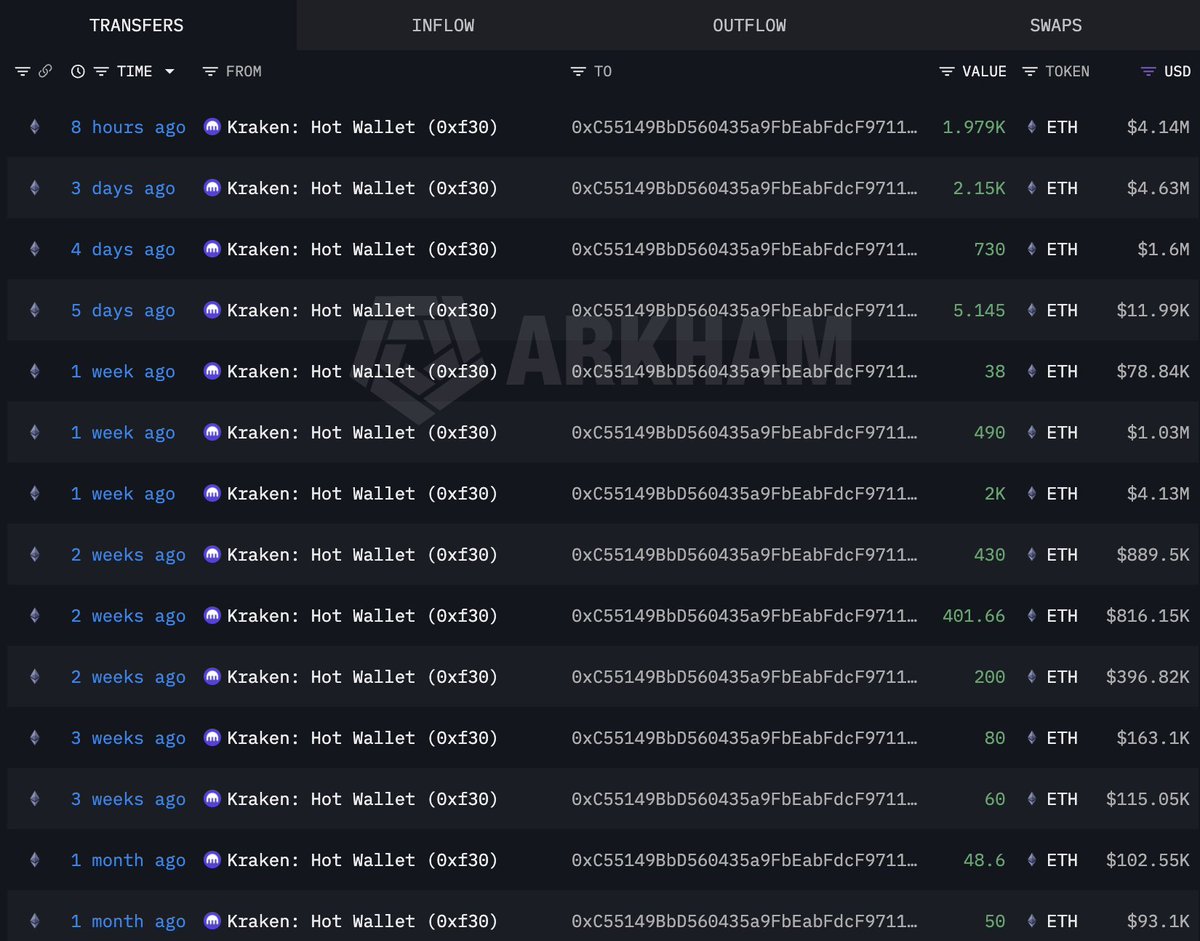Switch to the INFLOW tab
Screen dimensions: 1200x941
tap(443, 26)
